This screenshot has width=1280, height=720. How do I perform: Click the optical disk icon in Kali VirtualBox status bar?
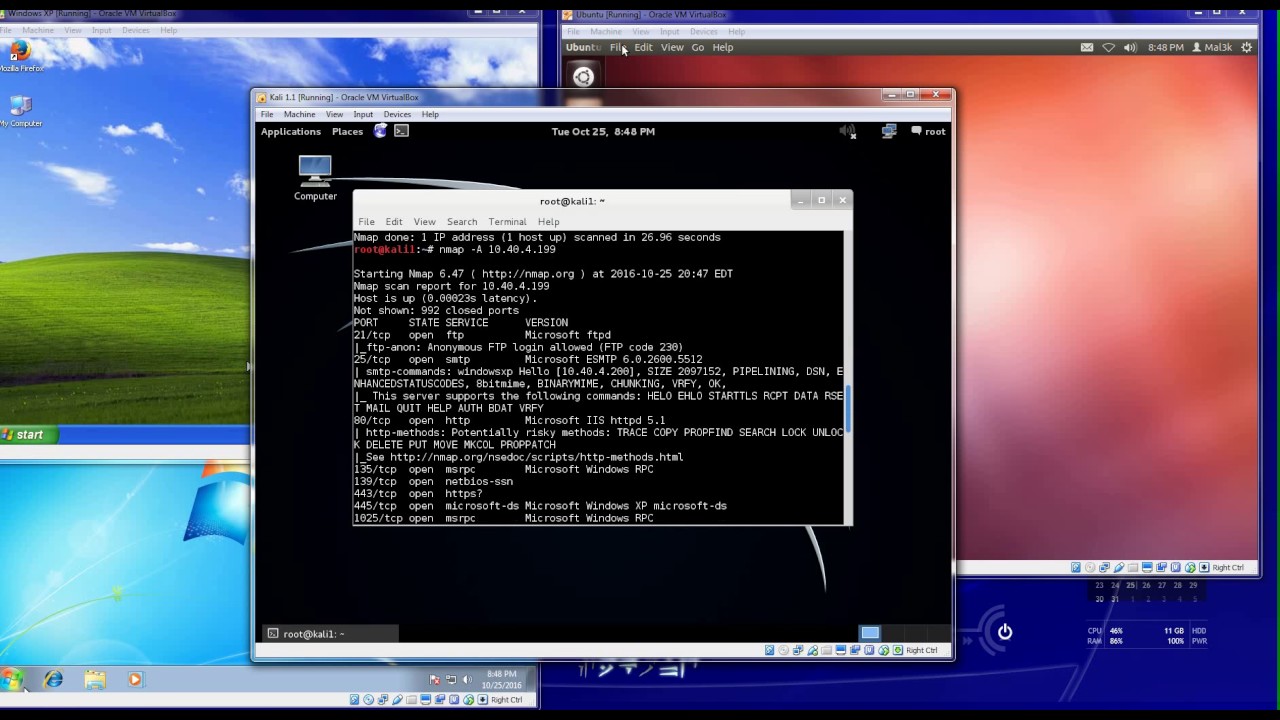point(784,650)
